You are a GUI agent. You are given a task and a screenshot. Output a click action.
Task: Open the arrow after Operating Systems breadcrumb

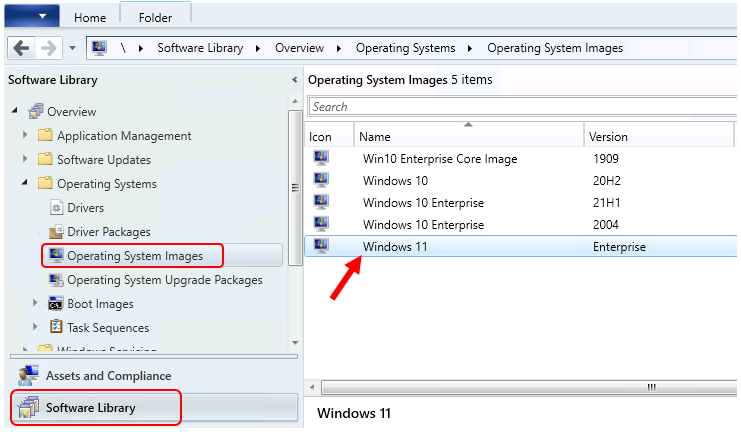pyautogui.click(x=470, y=48)
